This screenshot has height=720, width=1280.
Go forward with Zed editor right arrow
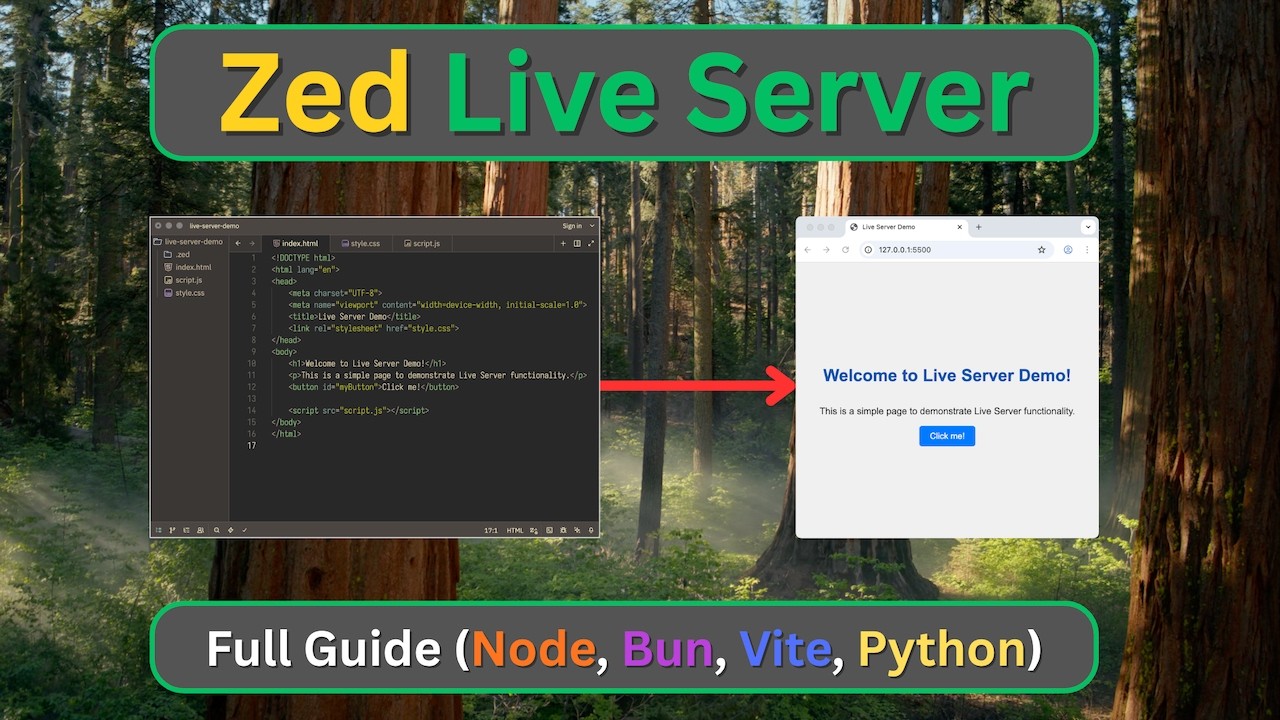251,243
